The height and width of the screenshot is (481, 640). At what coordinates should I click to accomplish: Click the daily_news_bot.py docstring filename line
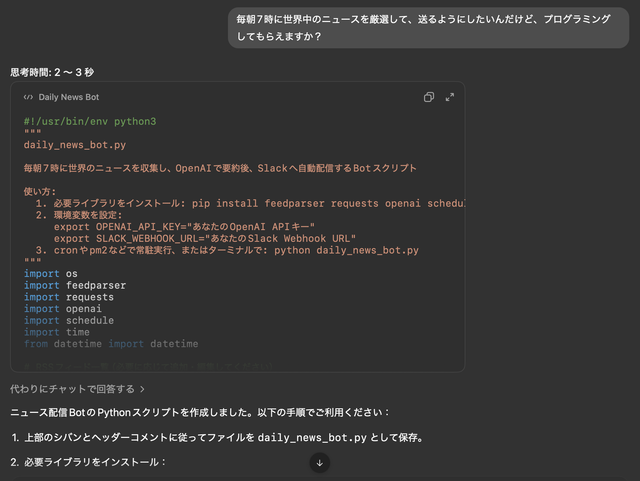tap(66, 144)
